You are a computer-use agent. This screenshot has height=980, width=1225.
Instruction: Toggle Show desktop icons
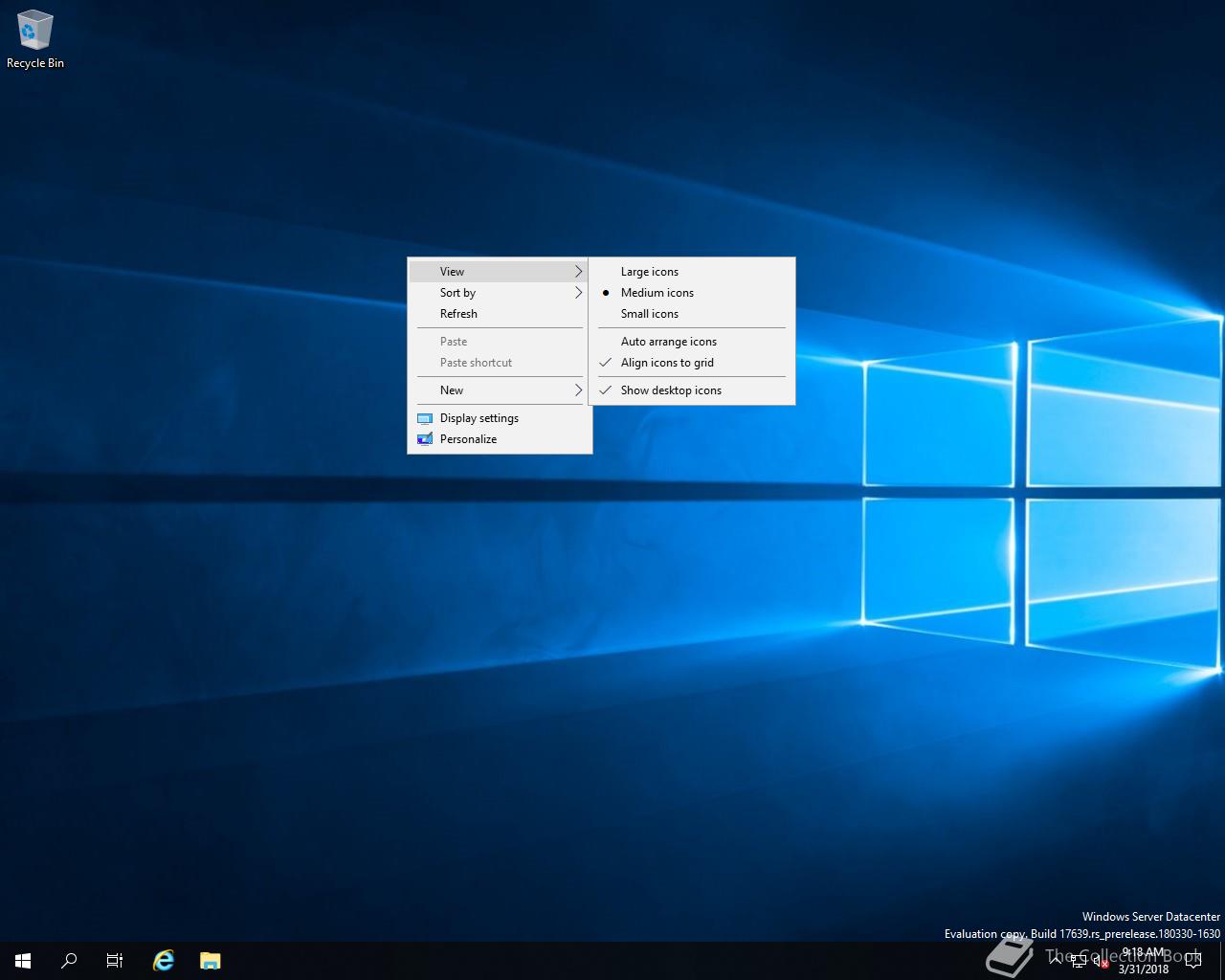(x=692, y=390)
